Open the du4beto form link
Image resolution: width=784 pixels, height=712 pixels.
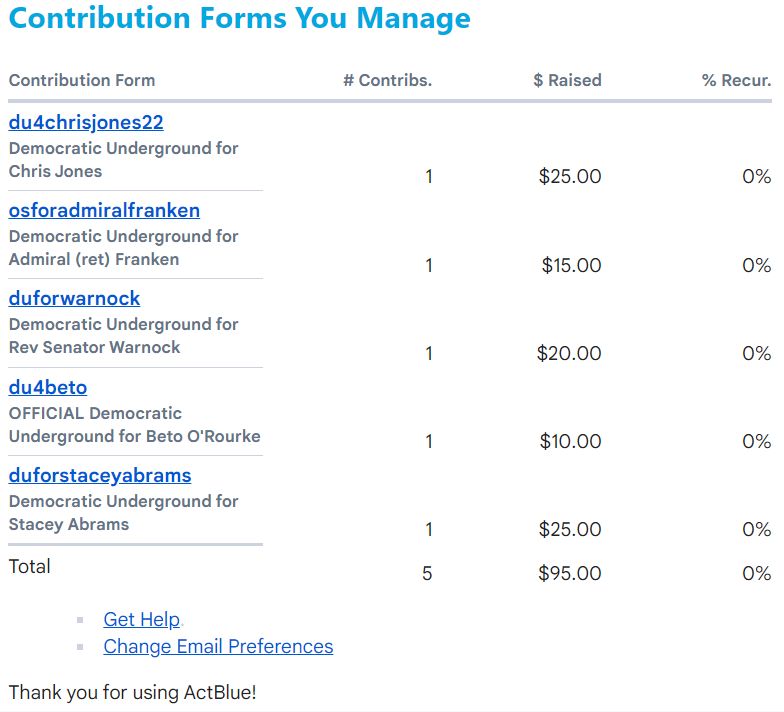[48, 387]
